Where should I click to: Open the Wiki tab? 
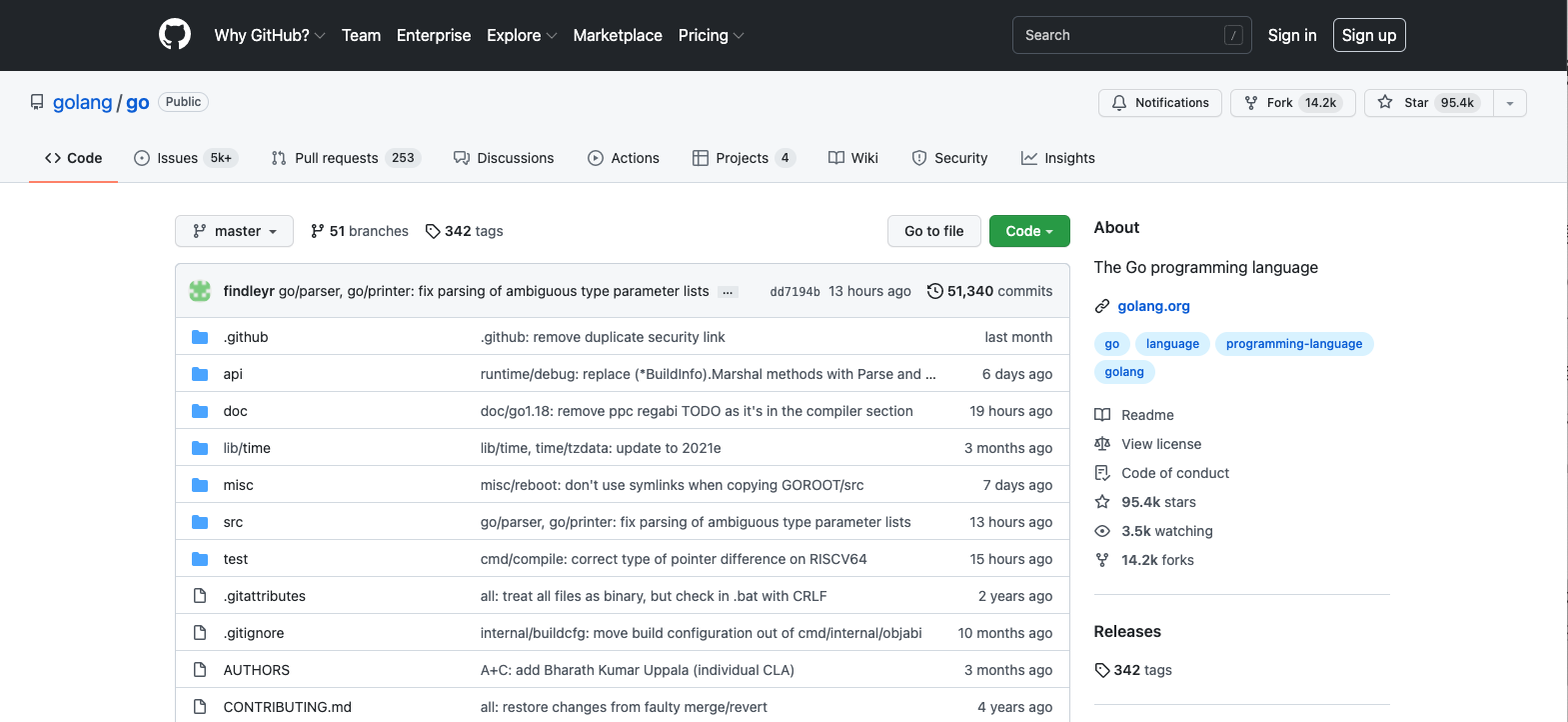tap(853, 158)
